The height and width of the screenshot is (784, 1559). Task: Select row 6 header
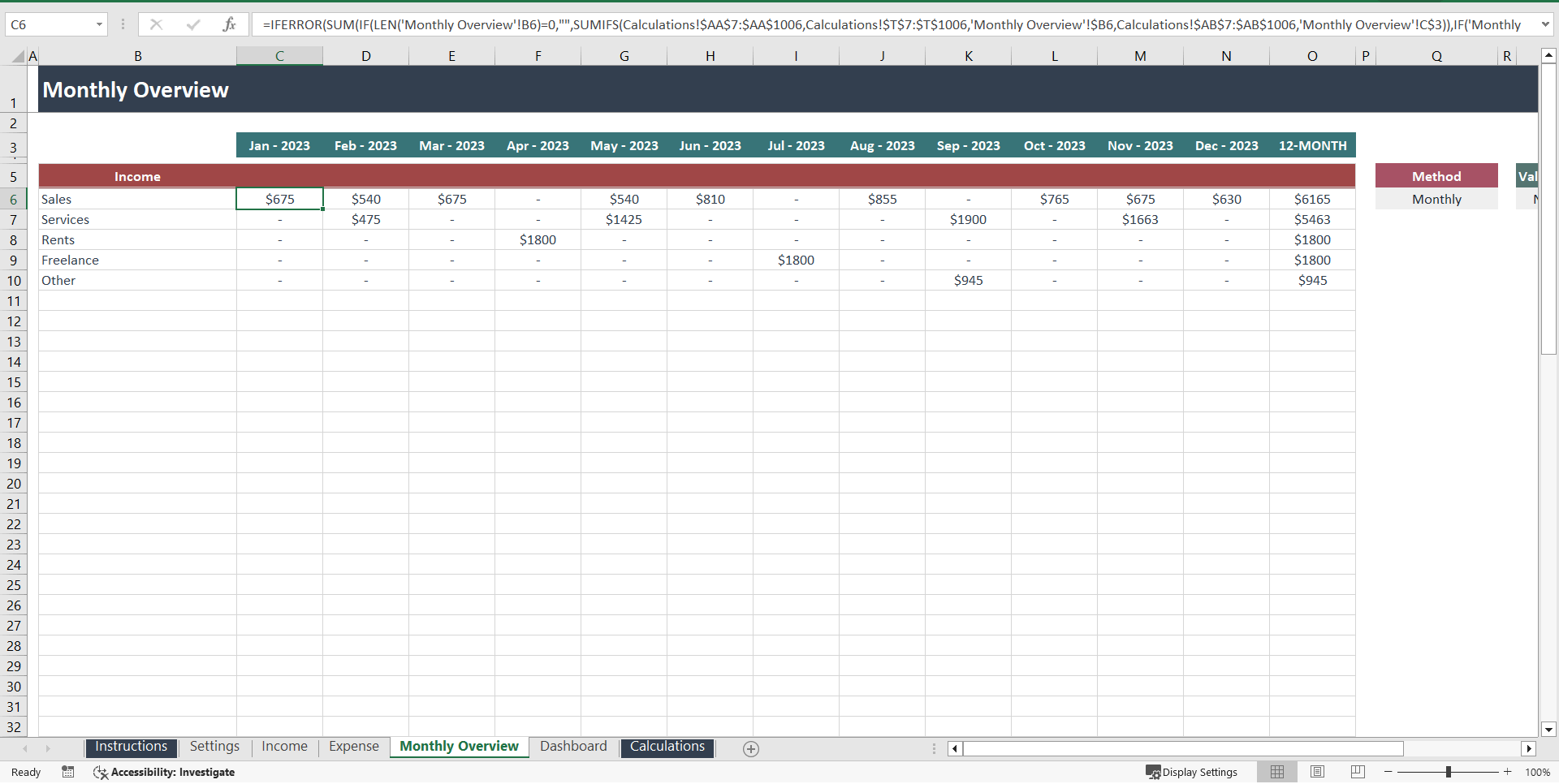pos(14,199)
